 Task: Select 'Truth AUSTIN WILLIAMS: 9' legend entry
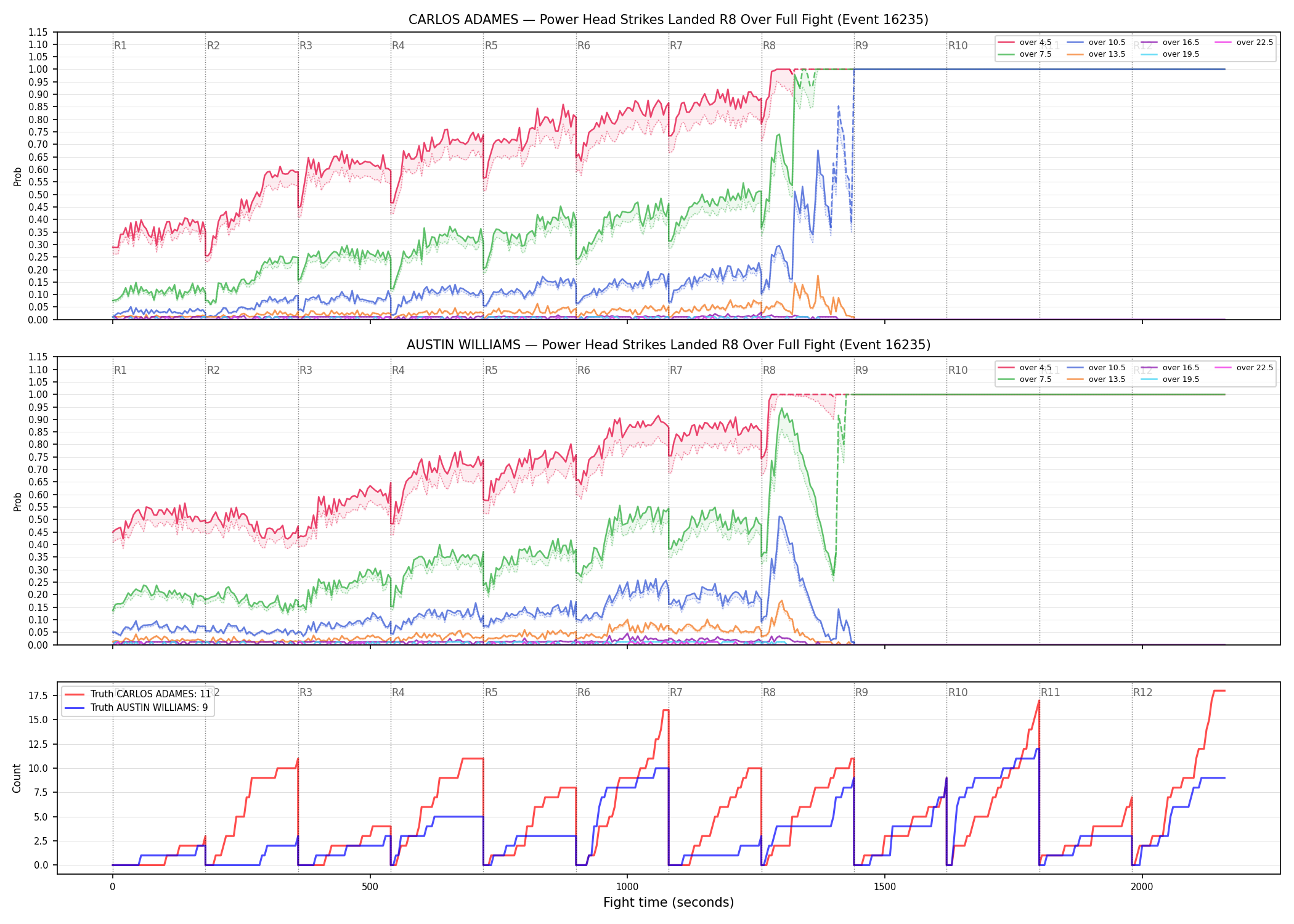(136, 707)
